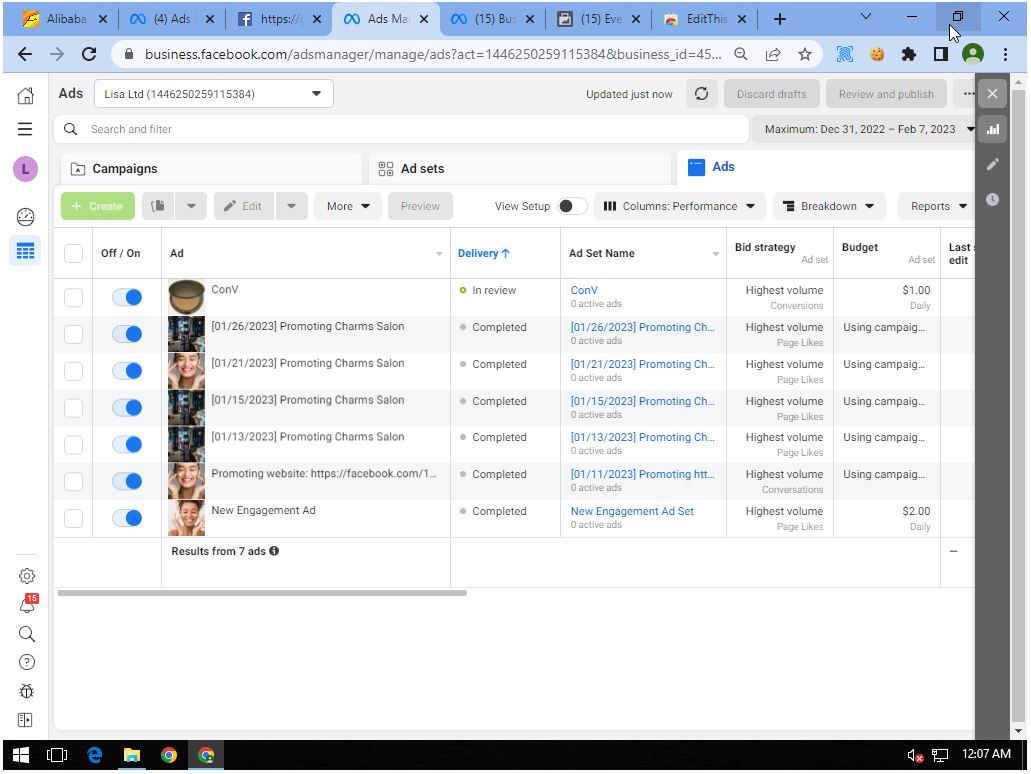Select the Campaigns table grid icon
The width and height of the screenshot is (1031, 774).
(x=25, y=251)
